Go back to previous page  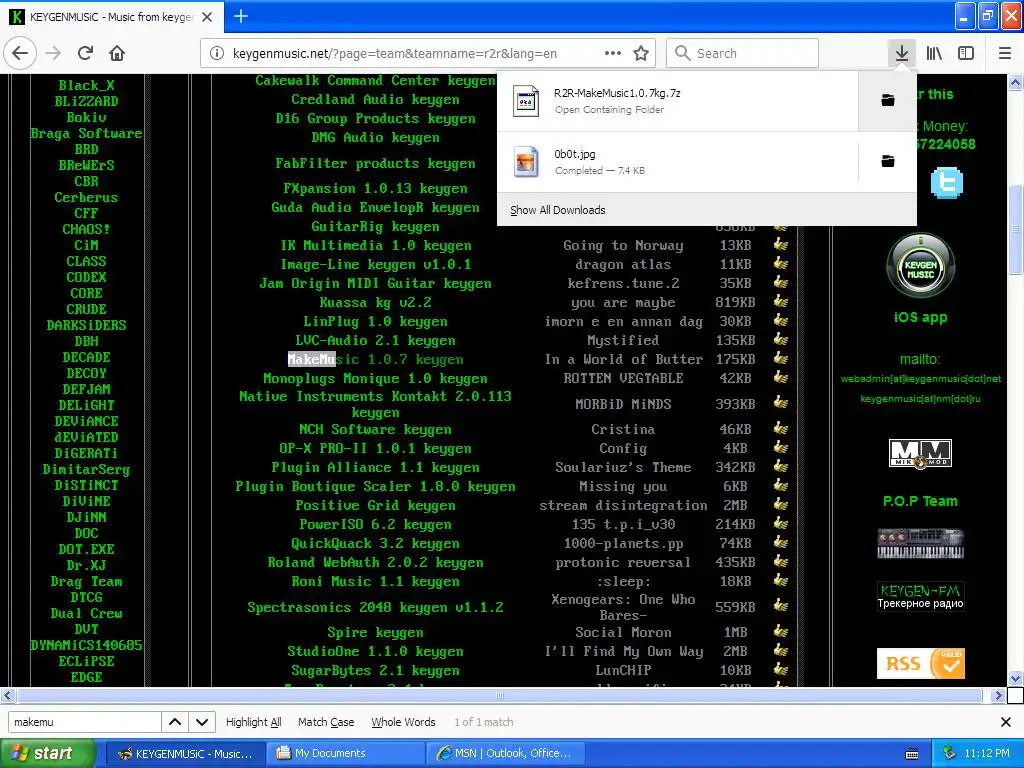(x=20, y=53)
